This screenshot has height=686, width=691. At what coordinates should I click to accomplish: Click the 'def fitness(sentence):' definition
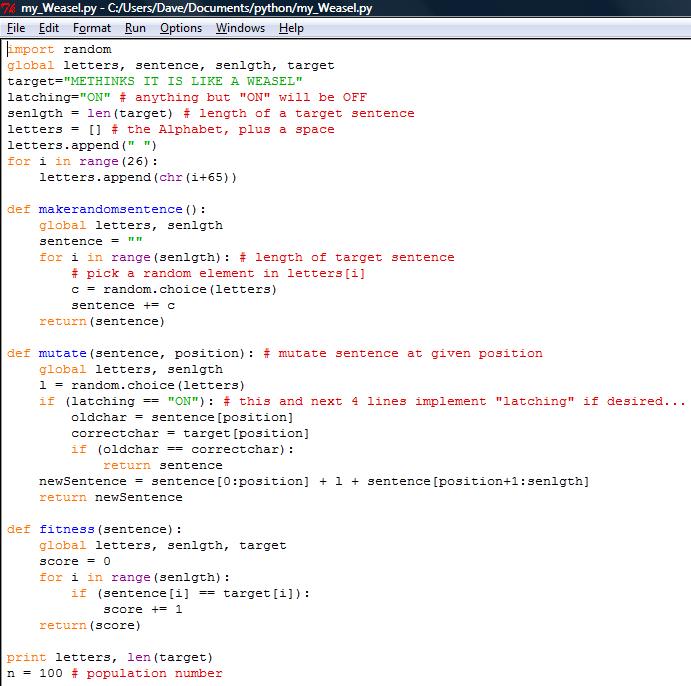click(x=94, y=530)
